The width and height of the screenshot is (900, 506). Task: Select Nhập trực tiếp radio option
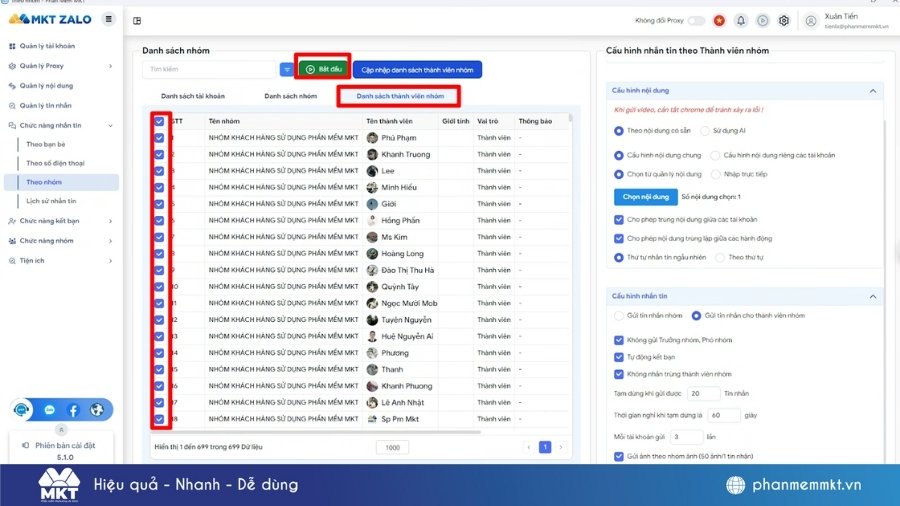point(715,174)
